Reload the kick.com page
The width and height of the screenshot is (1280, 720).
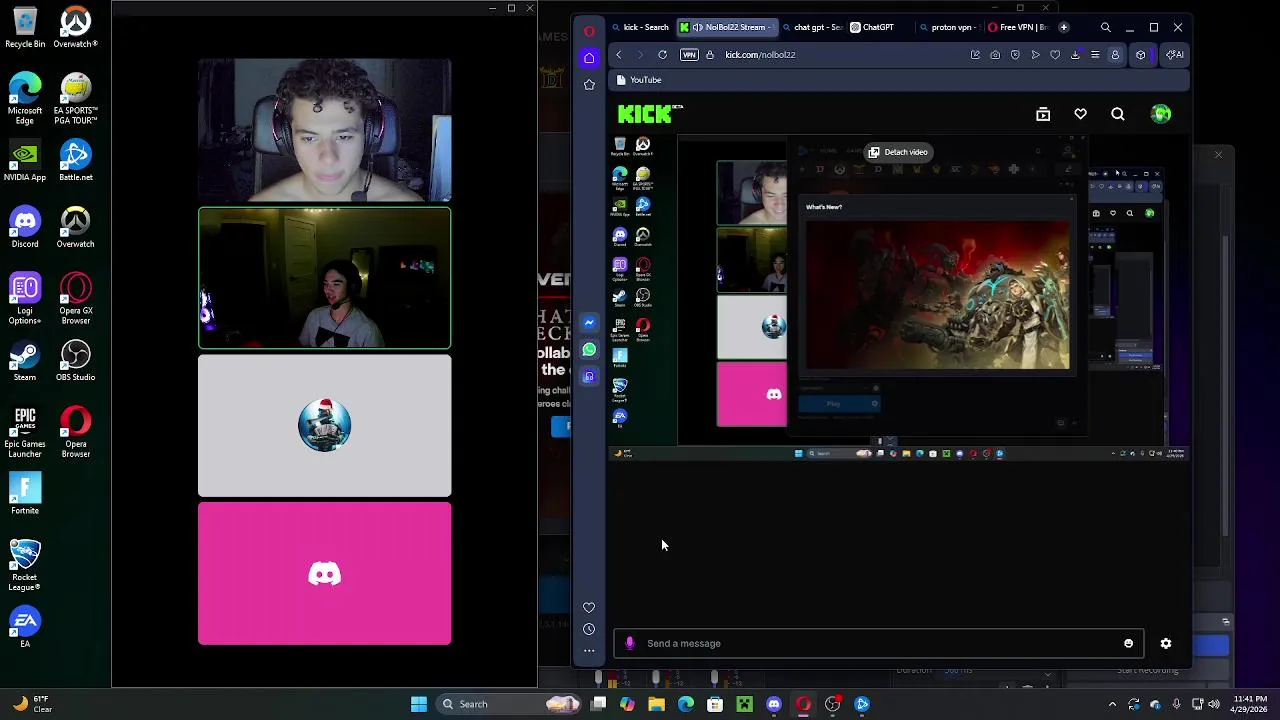point(662,55)
